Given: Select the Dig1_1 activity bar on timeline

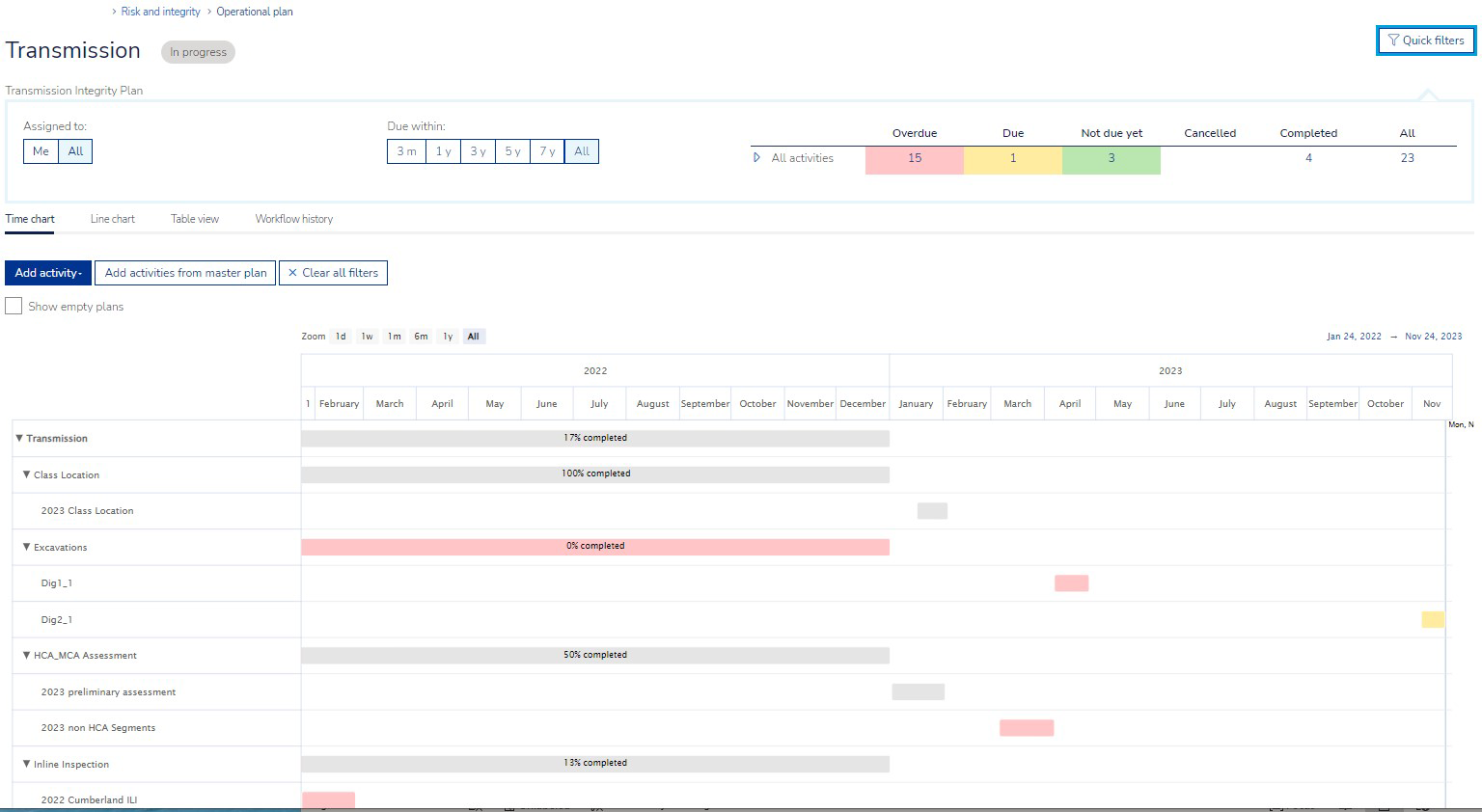Looking at the screenshot, I should (x=1071, y=582).
